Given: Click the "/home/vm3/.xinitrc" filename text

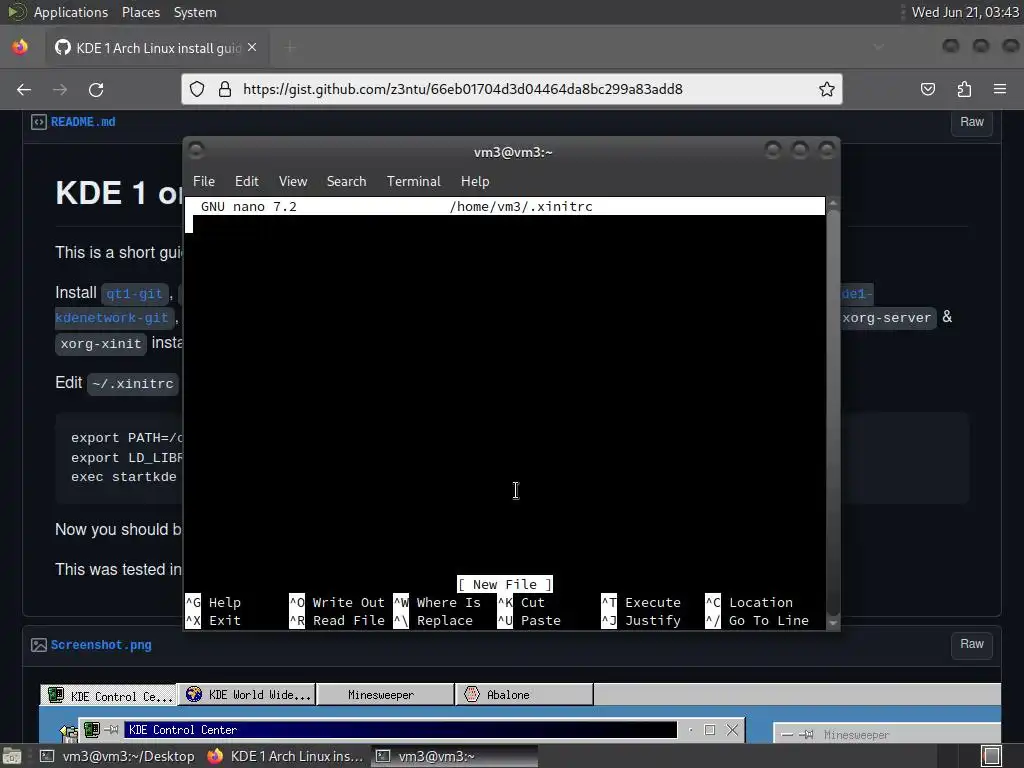Looking at the screenshot, I should [x=521, y=207].
